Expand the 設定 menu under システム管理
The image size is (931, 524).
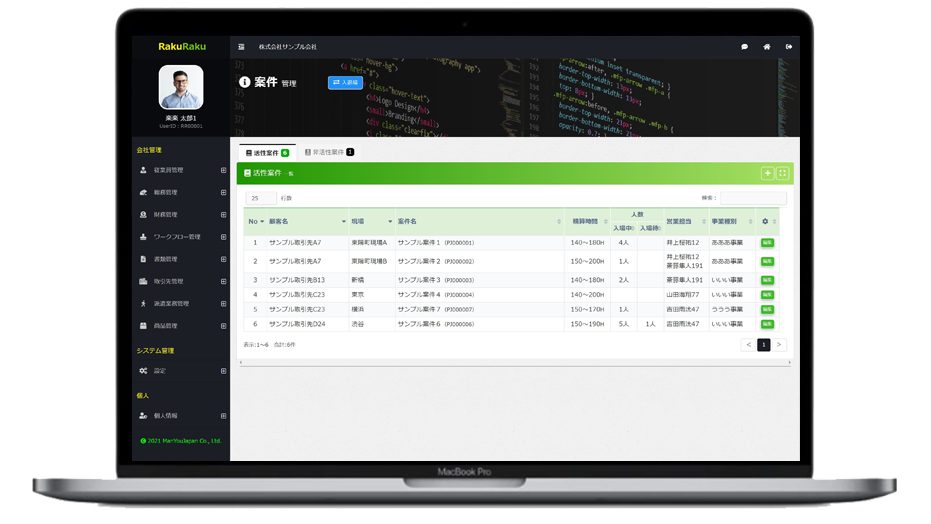point(223,371)
